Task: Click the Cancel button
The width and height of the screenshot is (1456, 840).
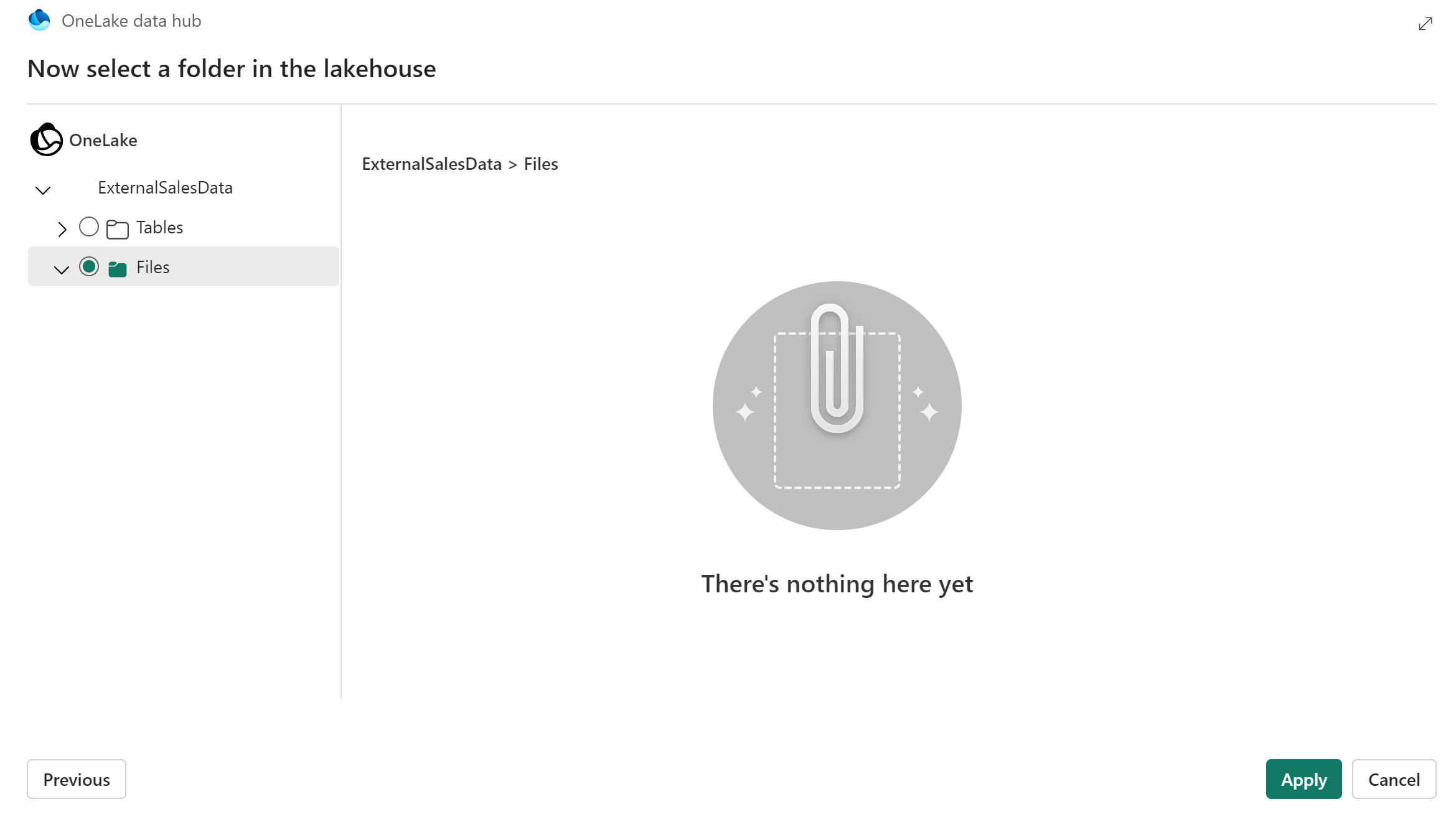Action: point(1394,779)
